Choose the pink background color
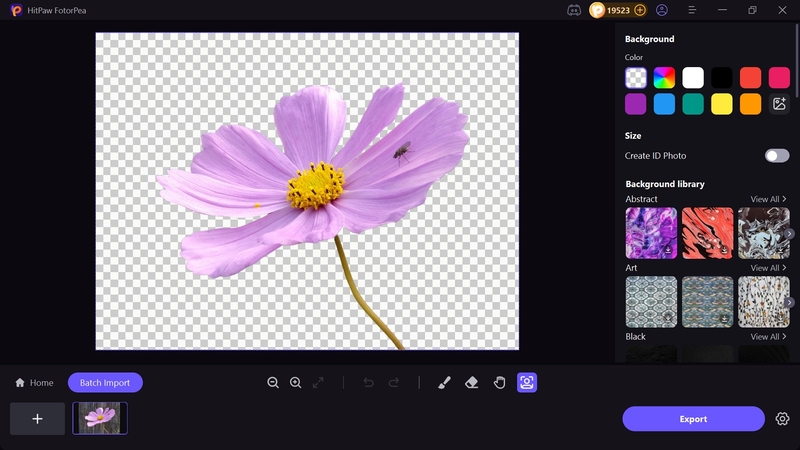Image resolution: width=800 pixels, height=450 pixels. click(779, 78)
